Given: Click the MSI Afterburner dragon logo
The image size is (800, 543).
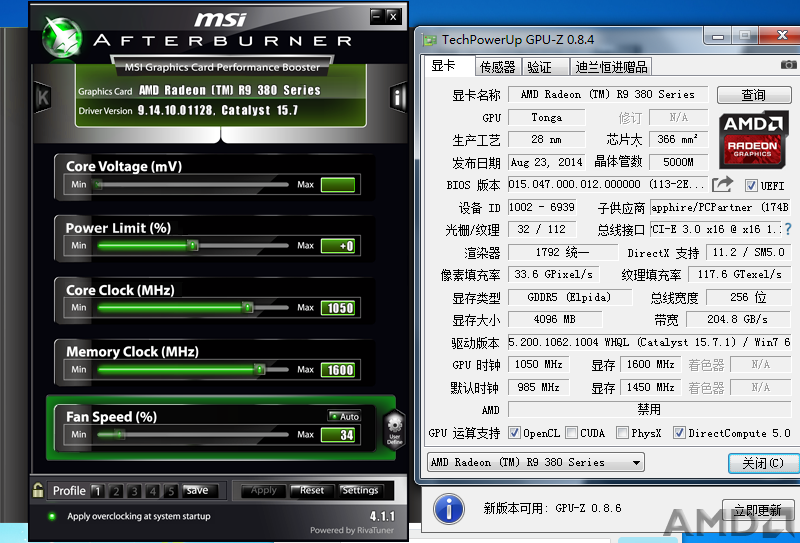Looking at the screenshot, I should point(62,38).
